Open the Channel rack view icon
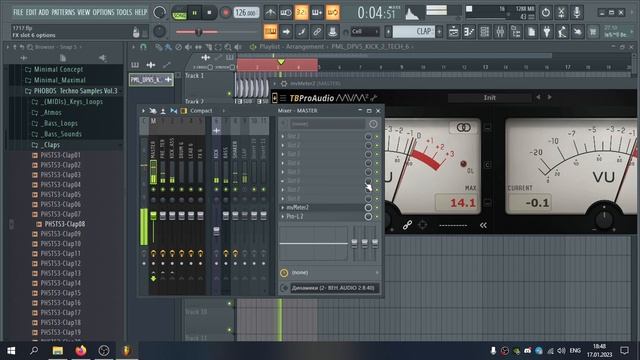This screenshot has width=640, height=360. (x=484, y=31)
